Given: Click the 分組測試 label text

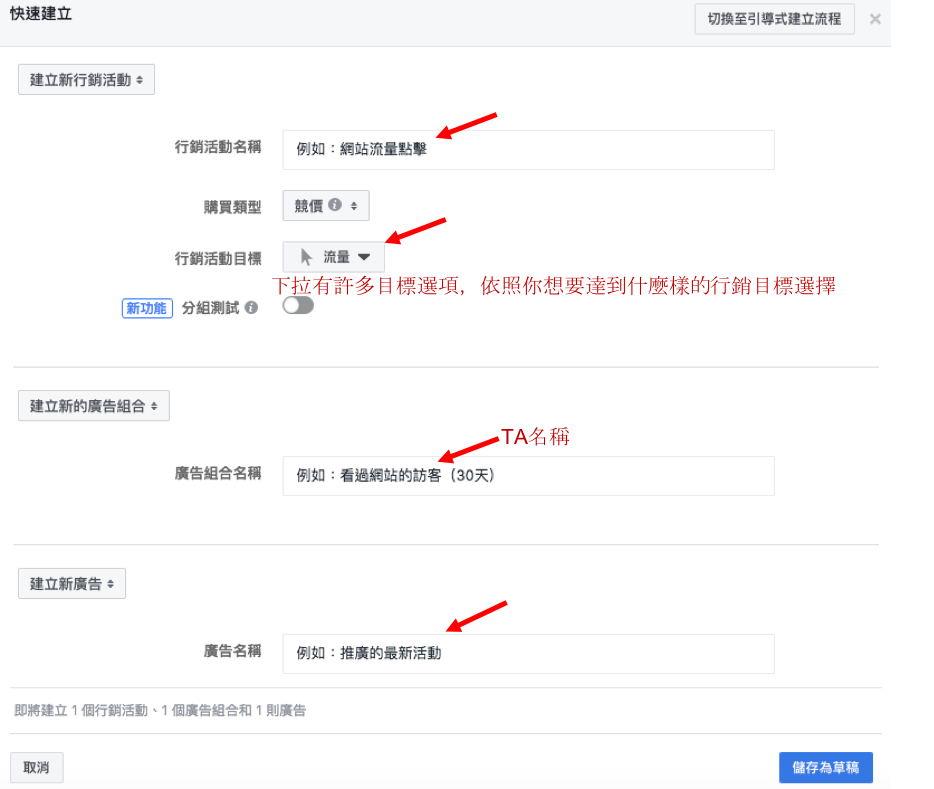Looking at the screenshot, I should coord(220,308).
